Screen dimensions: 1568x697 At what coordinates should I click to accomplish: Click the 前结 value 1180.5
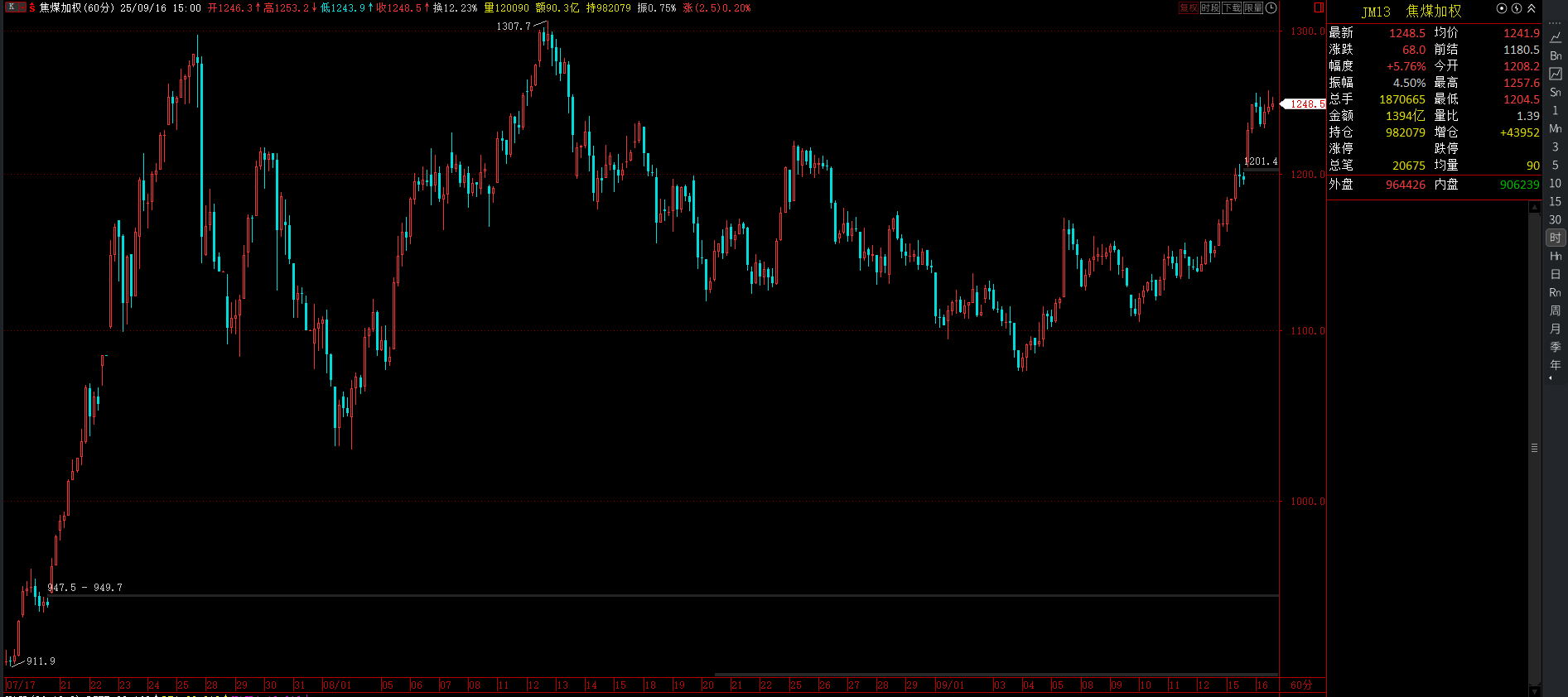(1522, 50)
